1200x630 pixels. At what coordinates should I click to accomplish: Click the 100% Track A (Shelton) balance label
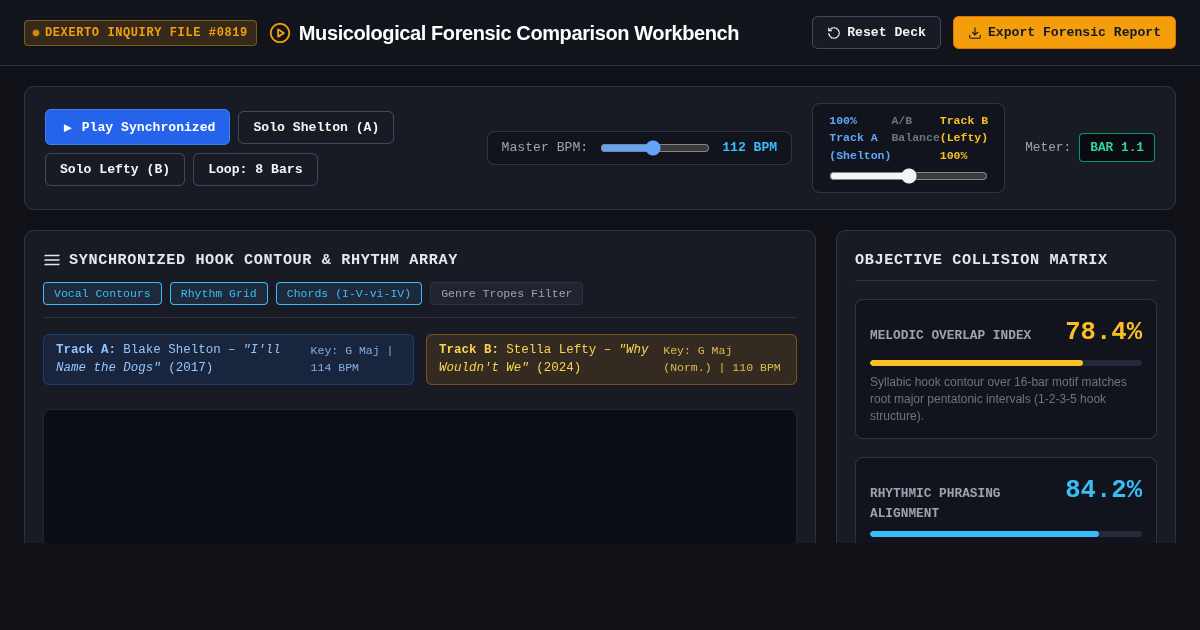tap(860, 138)
